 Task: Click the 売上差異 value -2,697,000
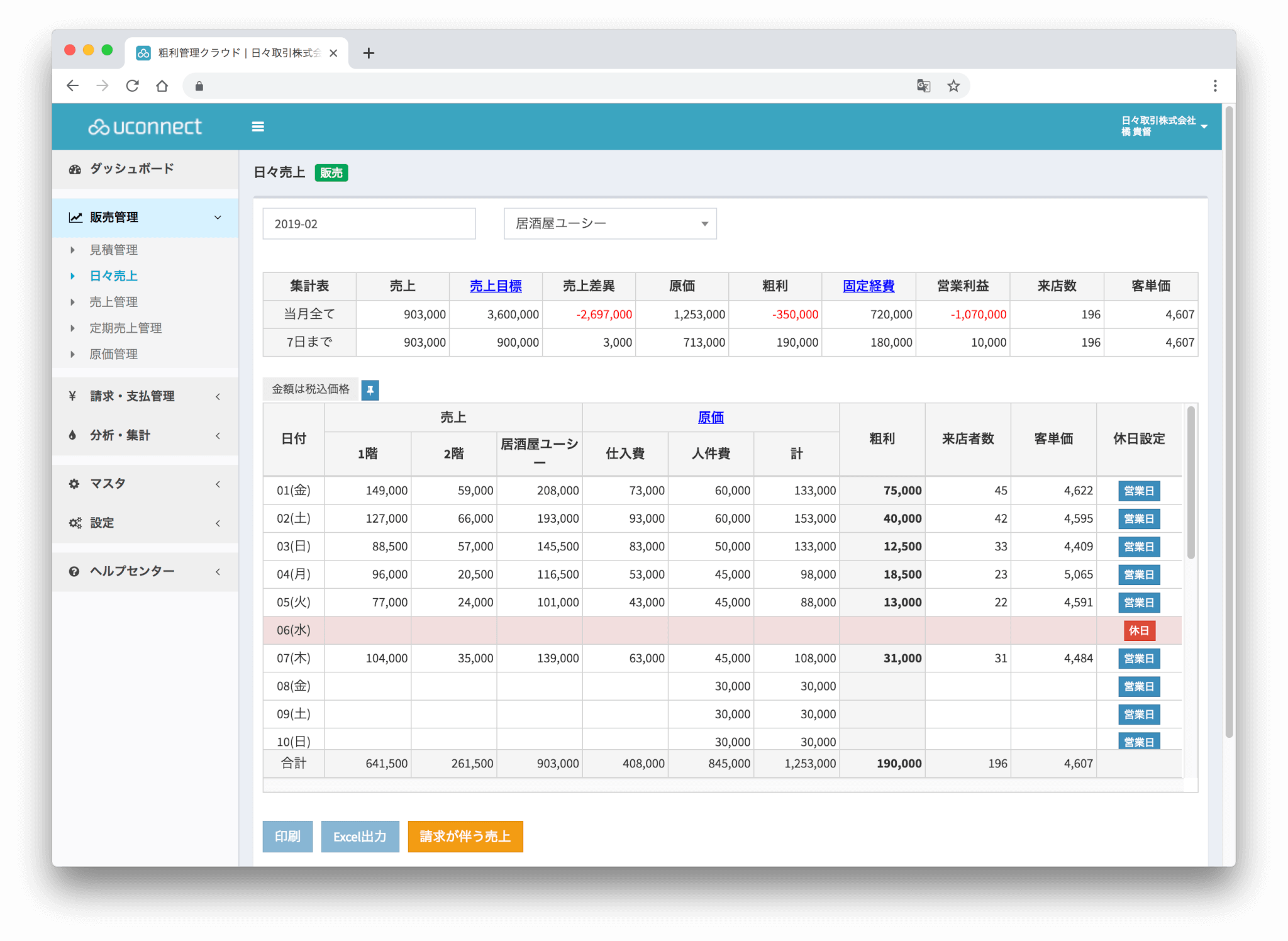click(604, 315)
